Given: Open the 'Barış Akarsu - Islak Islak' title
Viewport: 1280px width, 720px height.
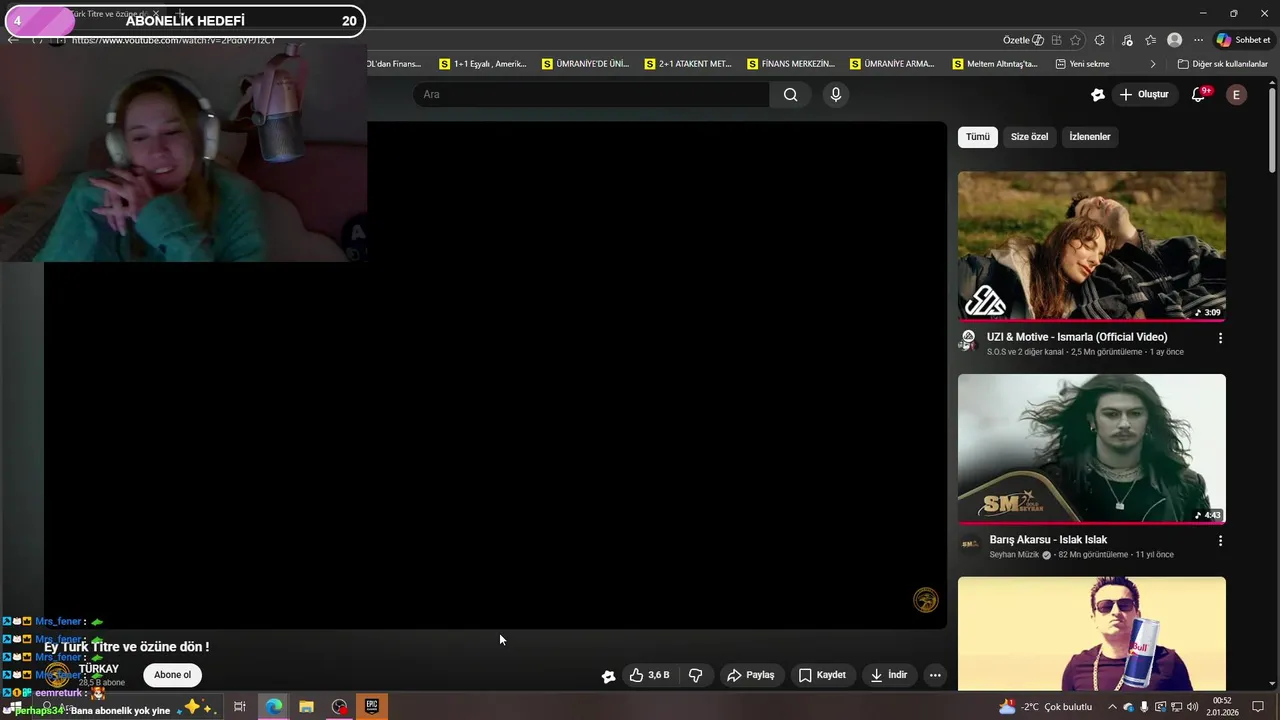Looking at the screenshot, I should tap(1048, 540).
